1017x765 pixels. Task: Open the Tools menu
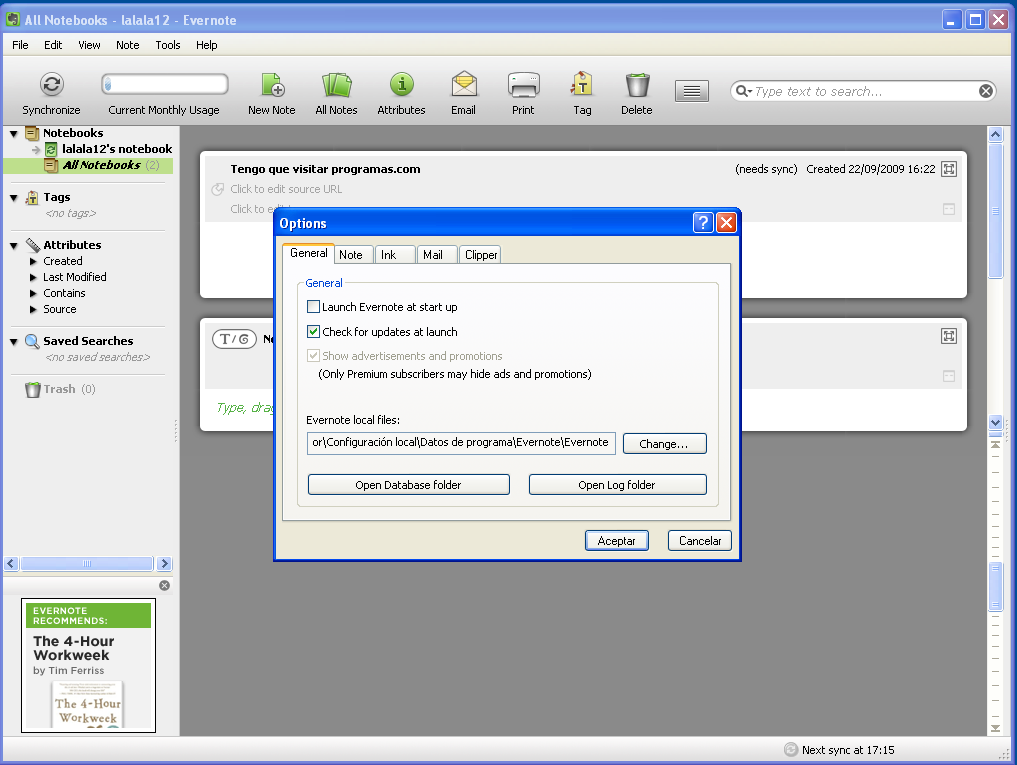click(168, 45)
